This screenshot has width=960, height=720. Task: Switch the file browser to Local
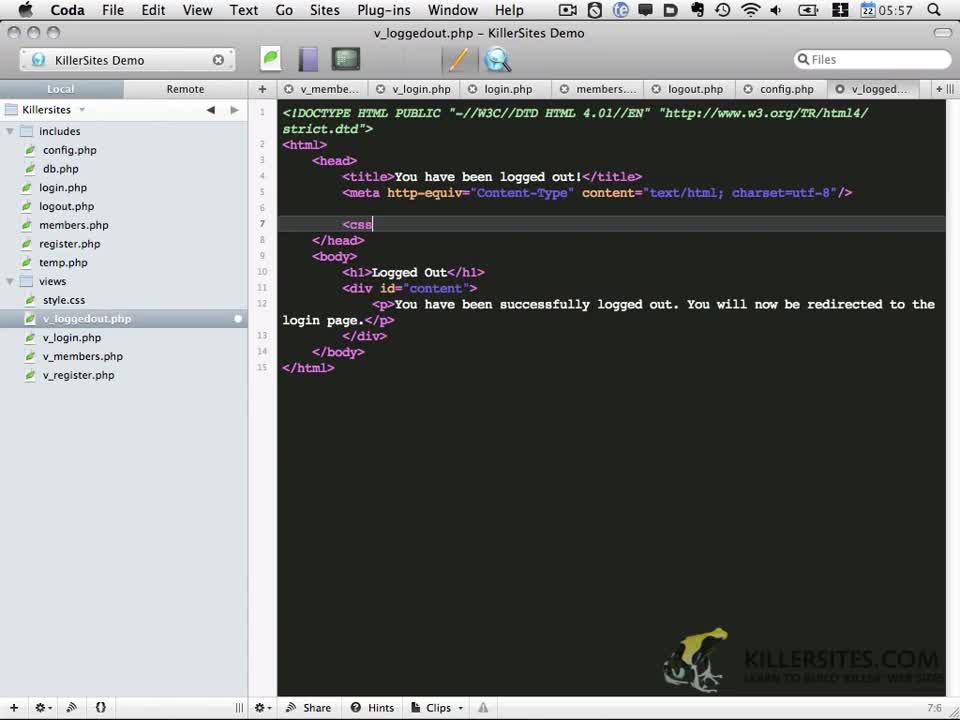[x=61, y=89]
